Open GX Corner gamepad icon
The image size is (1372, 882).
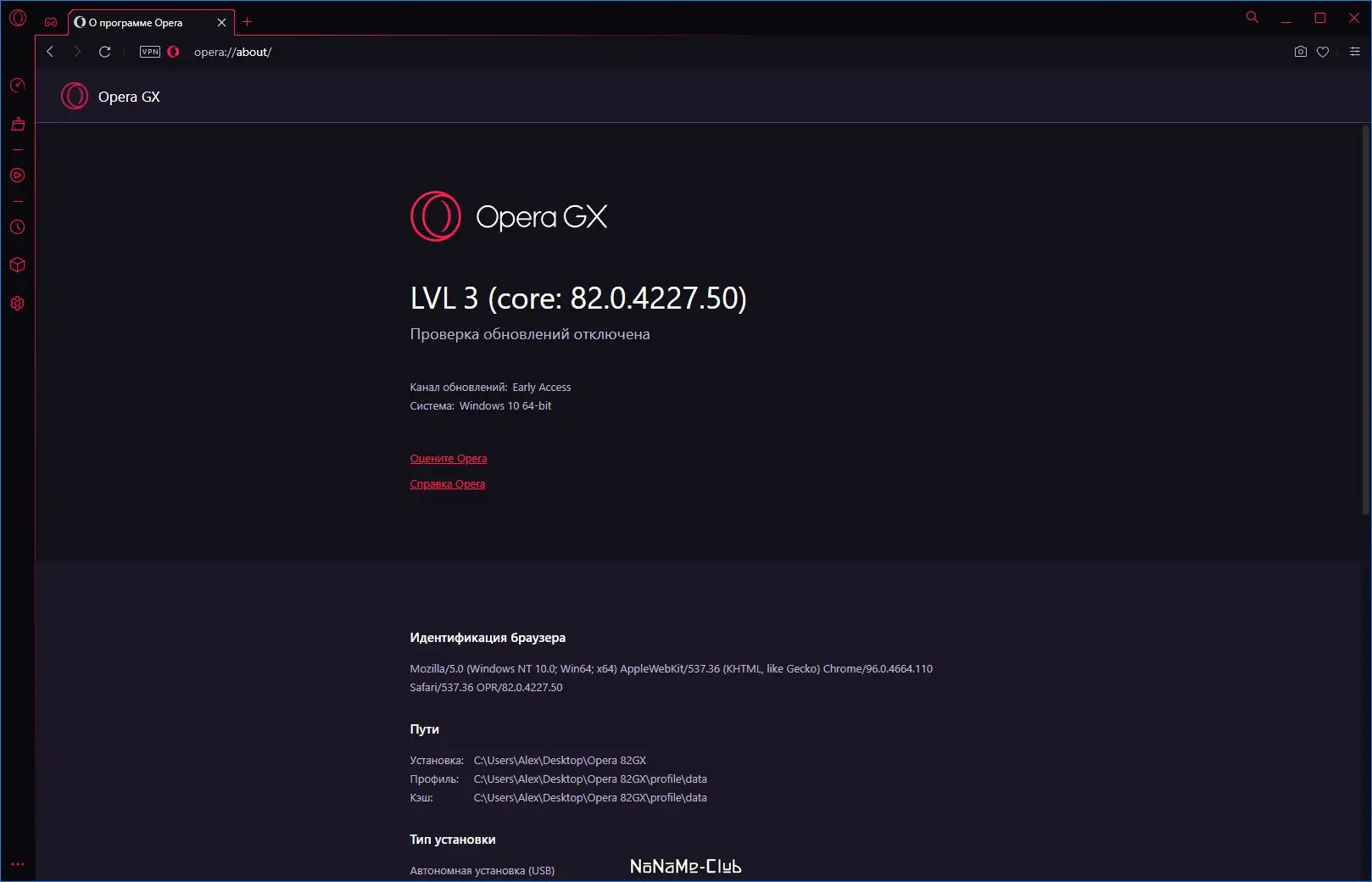coord(51,22)
